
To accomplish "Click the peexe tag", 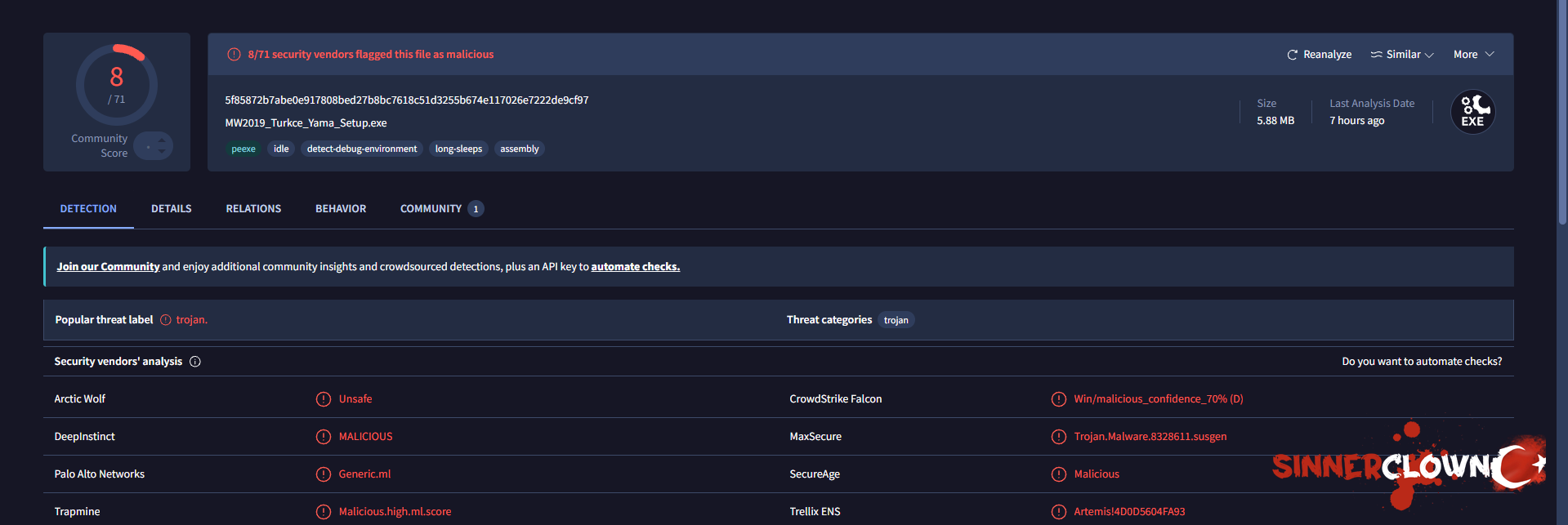I will coord(243,149).
